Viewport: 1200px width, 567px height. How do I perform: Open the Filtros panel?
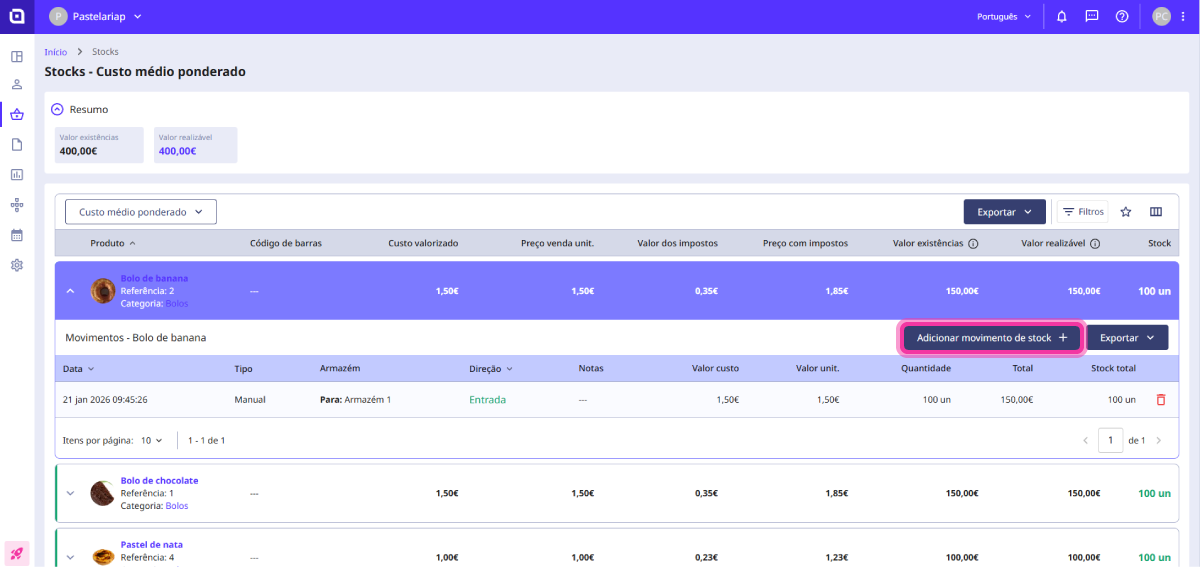tap(1082, 212)
